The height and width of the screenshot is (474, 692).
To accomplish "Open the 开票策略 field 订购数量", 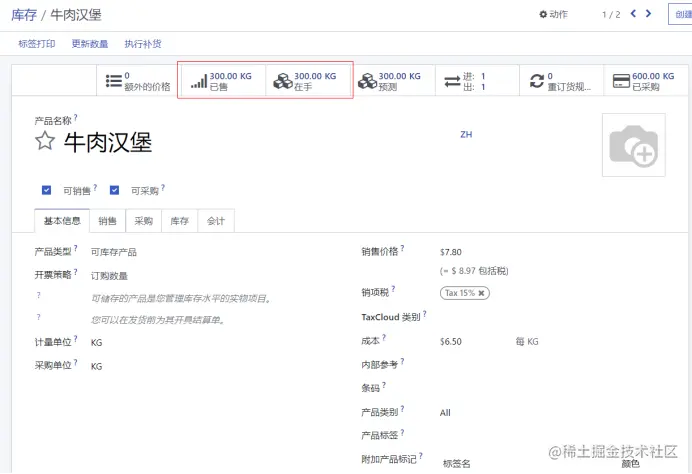I will 109,276.
